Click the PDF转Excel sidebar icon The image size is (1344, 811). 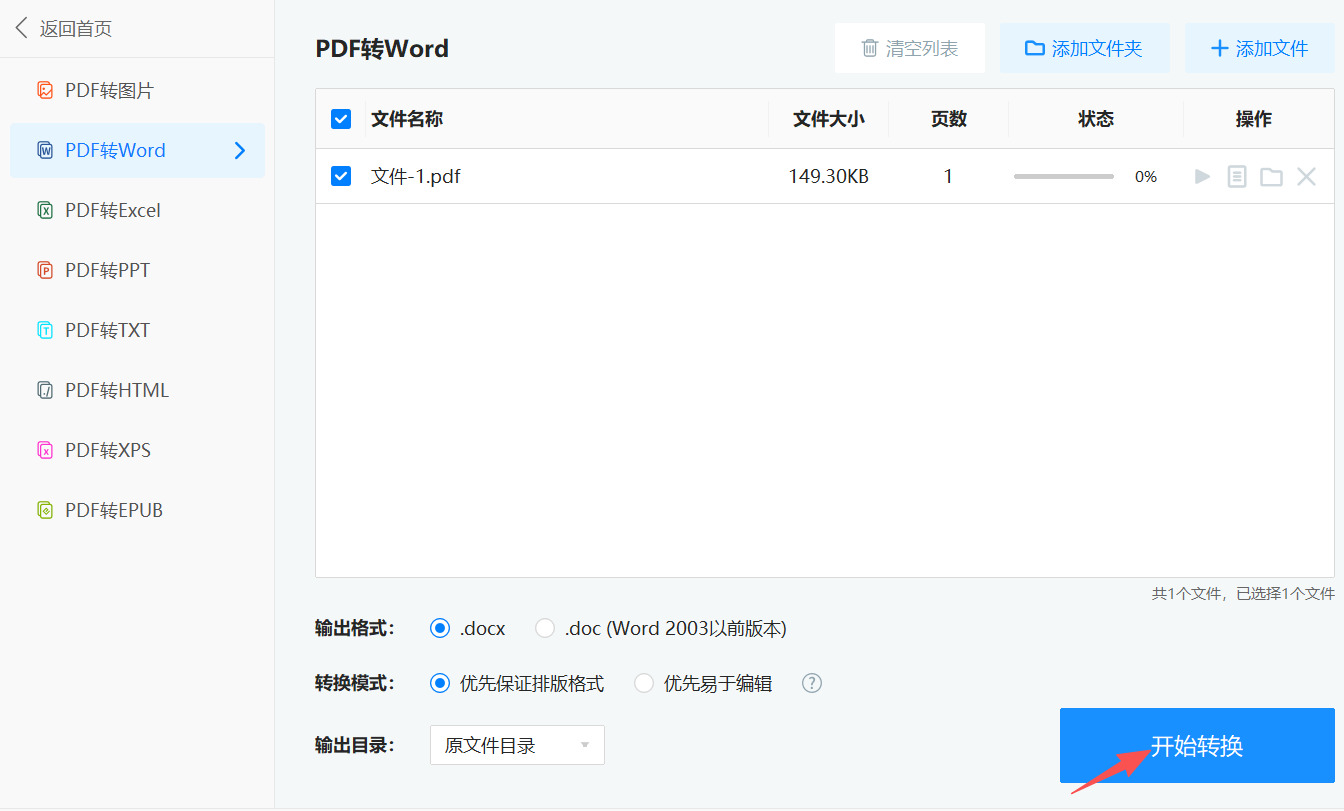click(45, 211)
